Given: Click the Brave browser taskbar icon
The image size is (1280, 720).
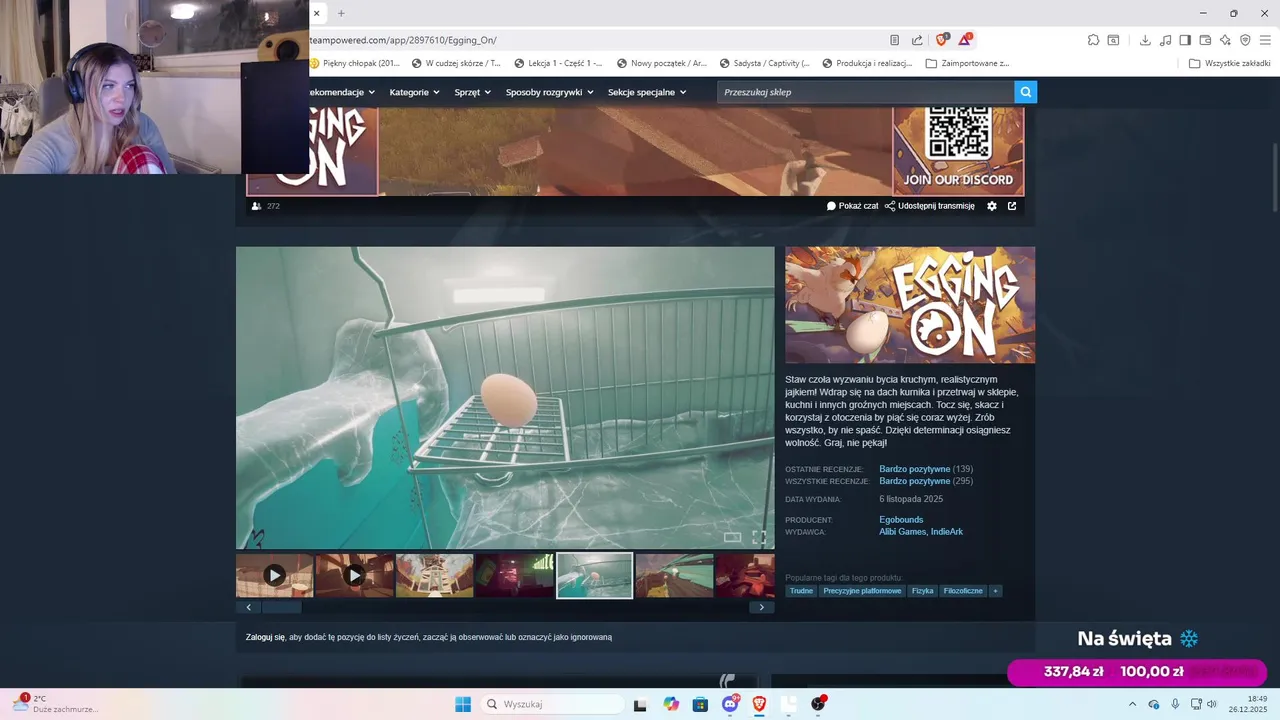Looking at the screenshot, I should point(759,704).
